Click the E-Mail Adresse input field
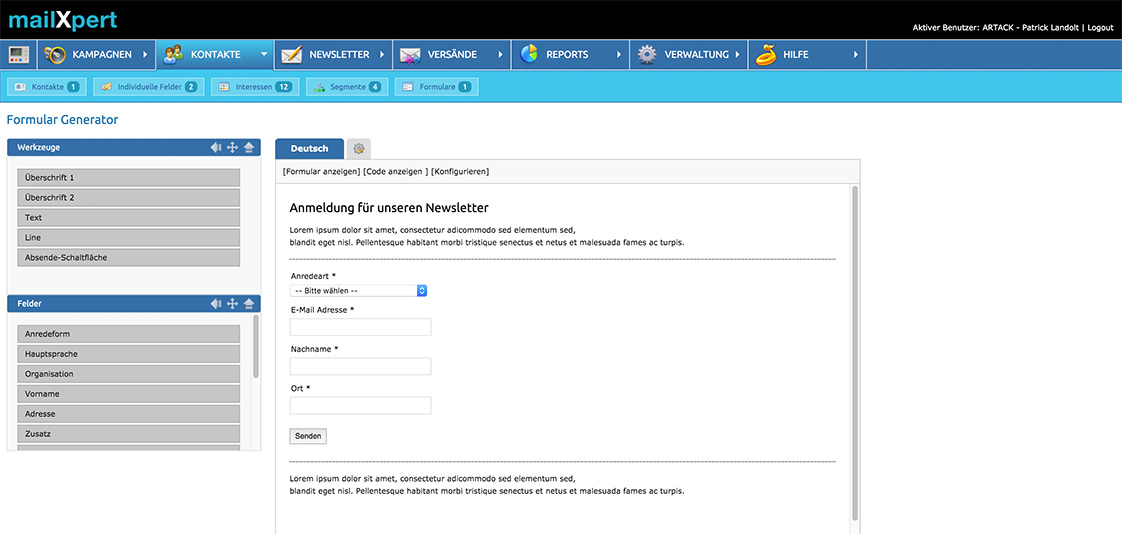 coord(360,327)
